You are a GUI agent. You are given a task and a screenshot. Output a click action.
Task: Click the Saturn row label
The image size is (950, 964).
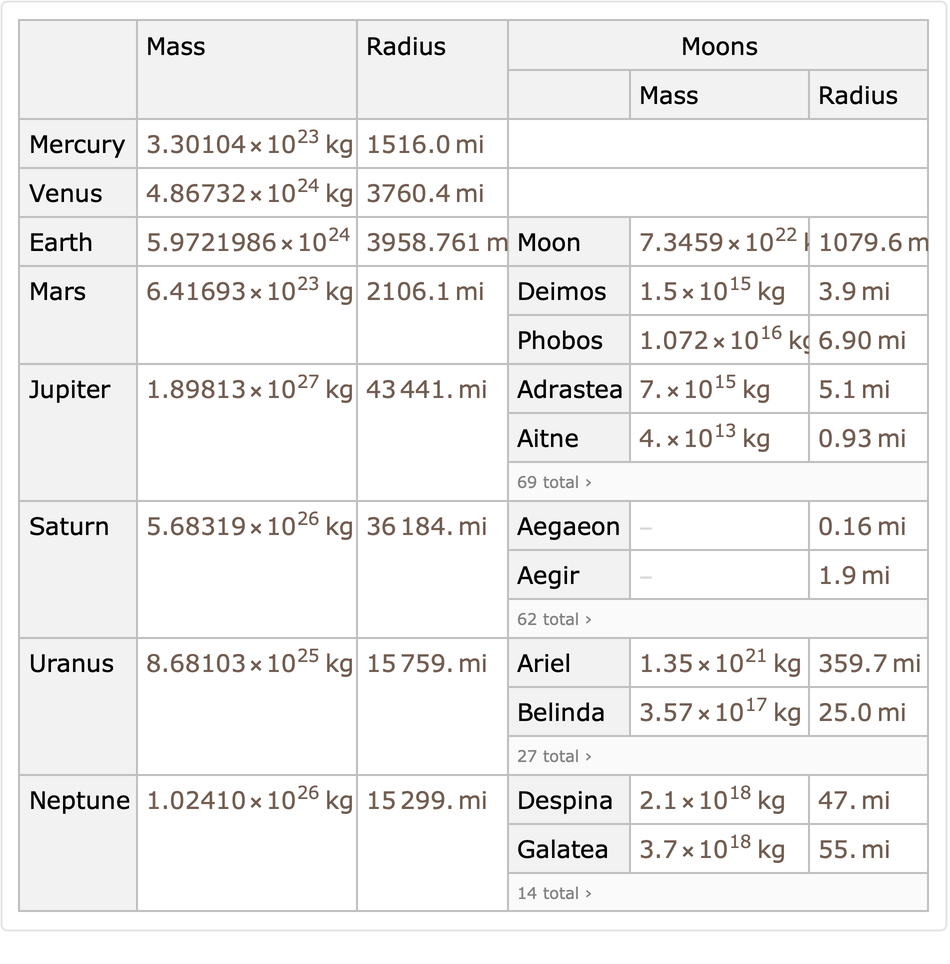[x=69, y=526]
